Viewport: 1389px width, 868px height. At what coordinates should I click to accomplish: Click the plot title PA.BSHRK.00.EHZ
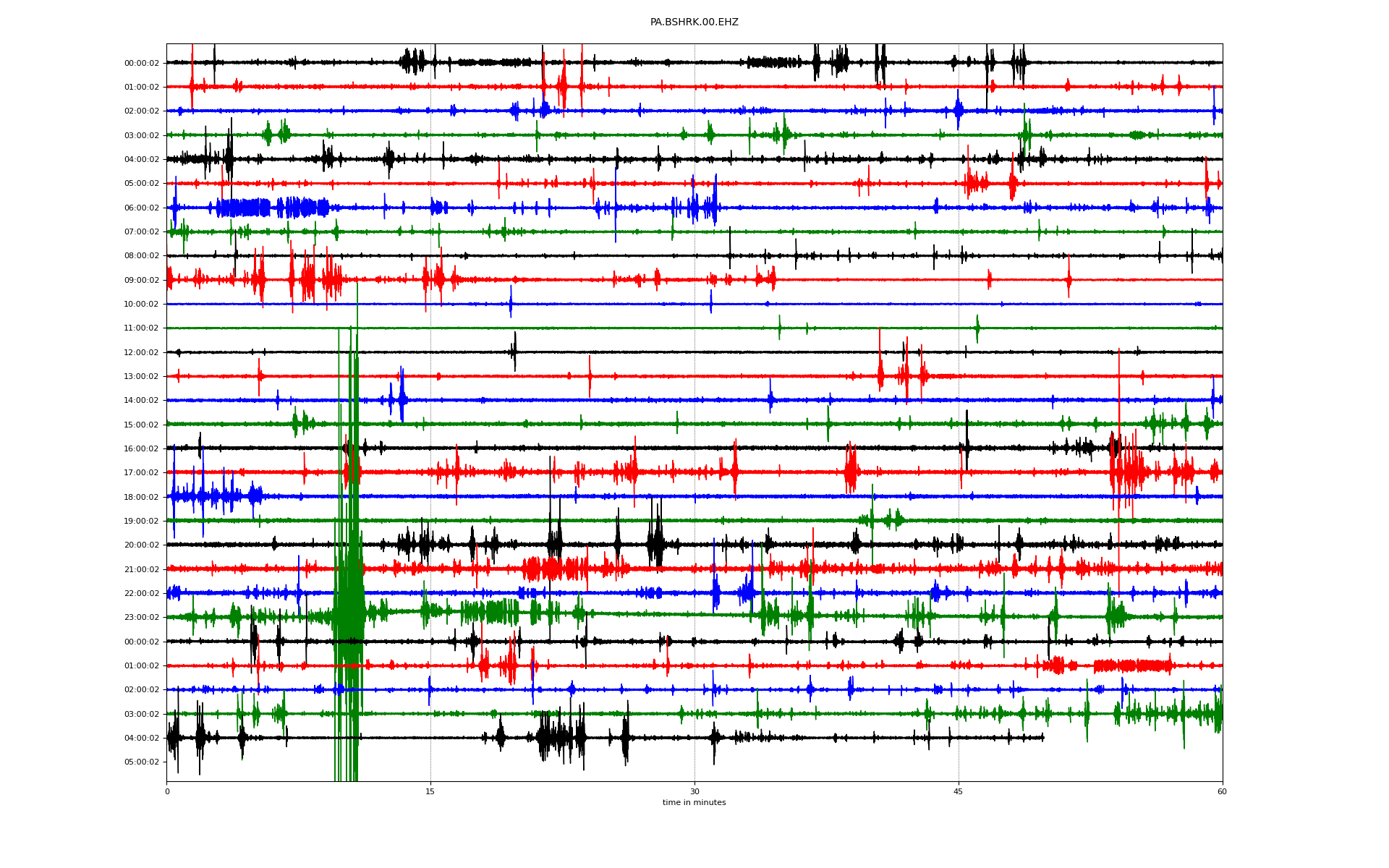(x=694, y=22)
